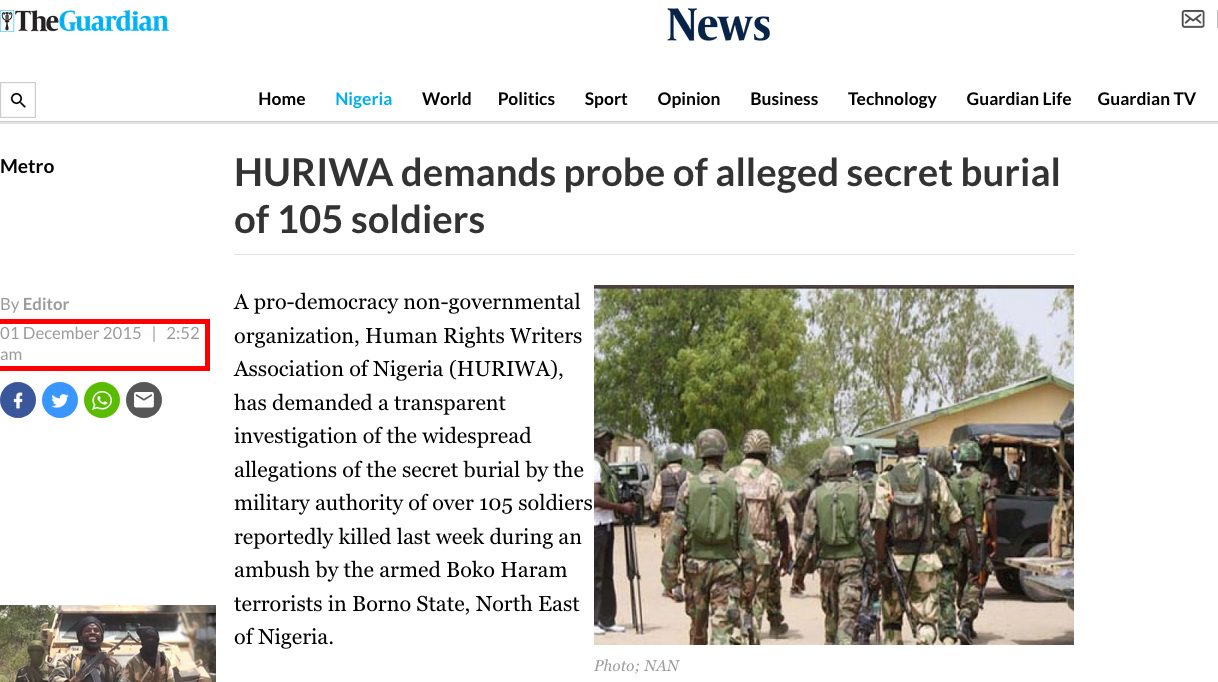1218x682 pixels.
Task: Open the Politics section
Action: coord(526,99)
